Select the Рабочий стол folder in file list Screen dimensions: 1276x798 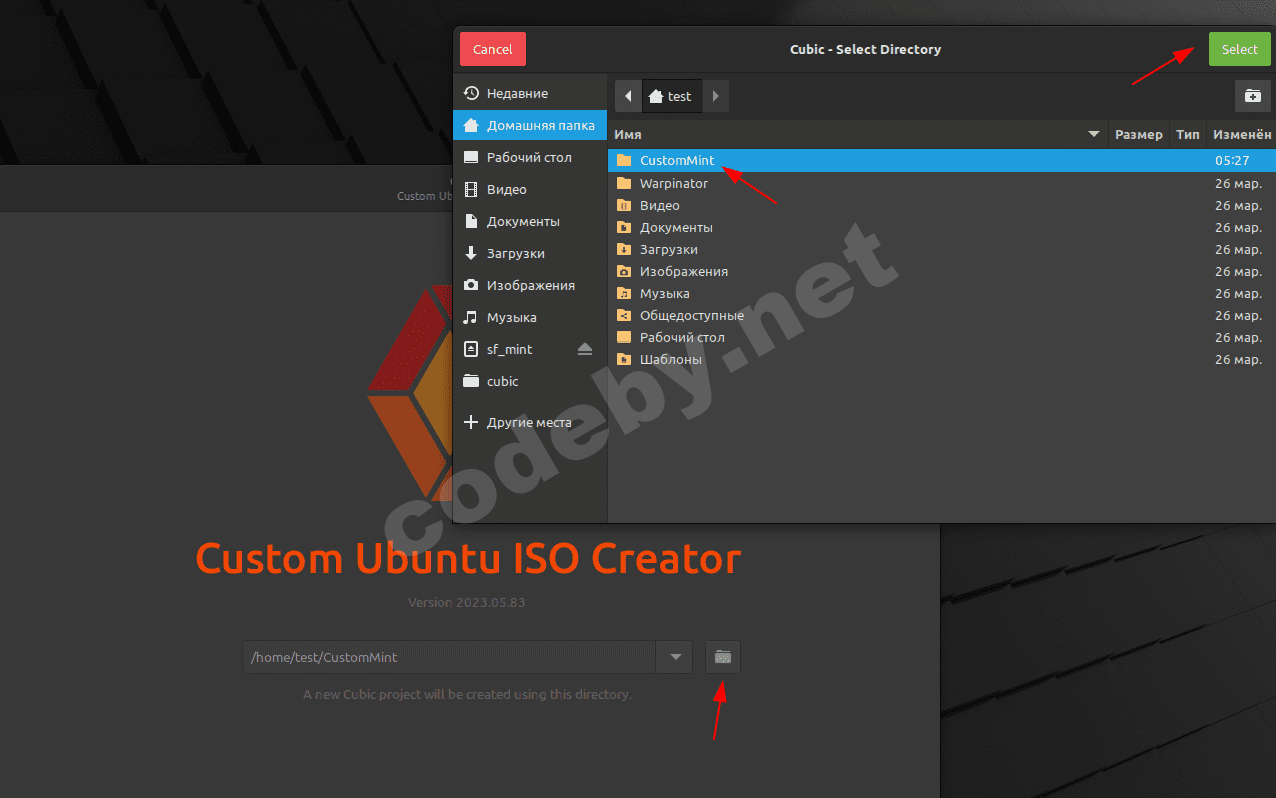click(x=942, y=337)
